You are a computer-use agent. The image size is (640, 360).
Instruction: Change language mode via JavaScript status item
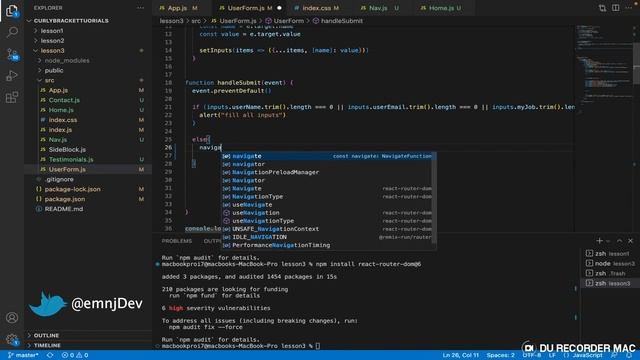(x=587, y=355)
